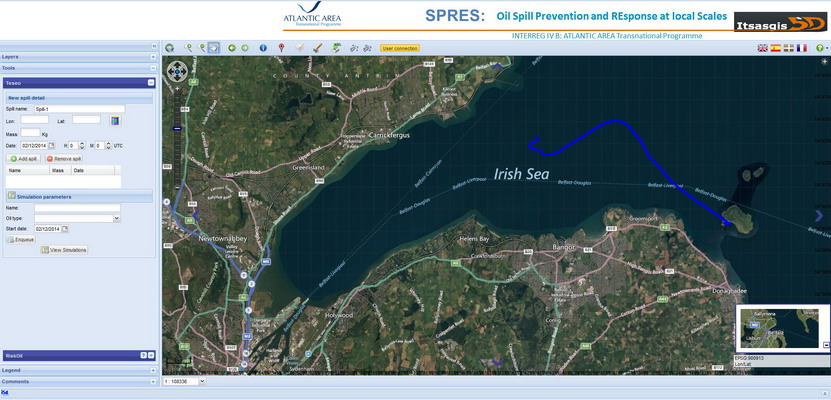Screen dimensions: 831x400
Task: Switch language with the UK flag
Action: (x=762, y=48)
